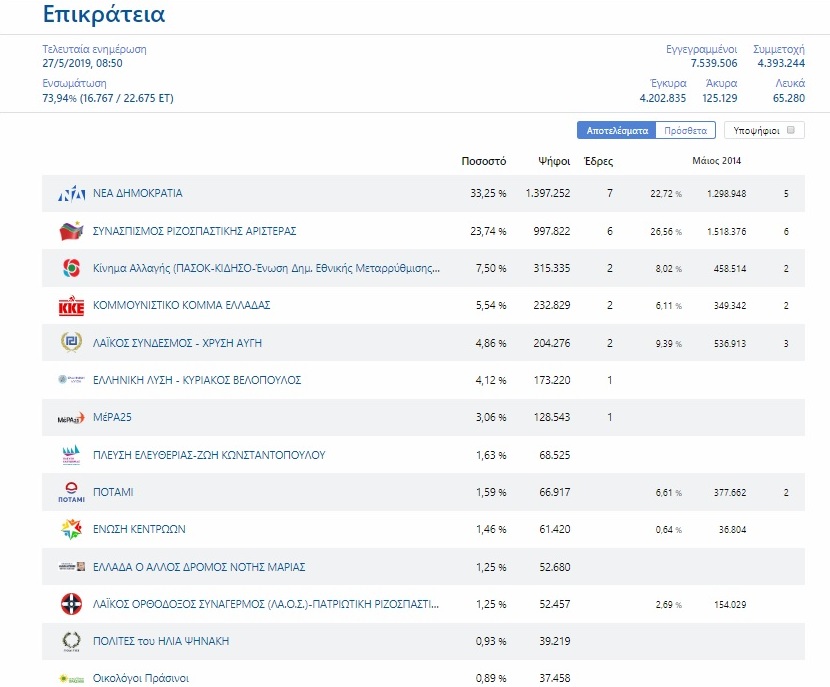Click Ελληνική Λύση vote count 173.220

(552, 380)
